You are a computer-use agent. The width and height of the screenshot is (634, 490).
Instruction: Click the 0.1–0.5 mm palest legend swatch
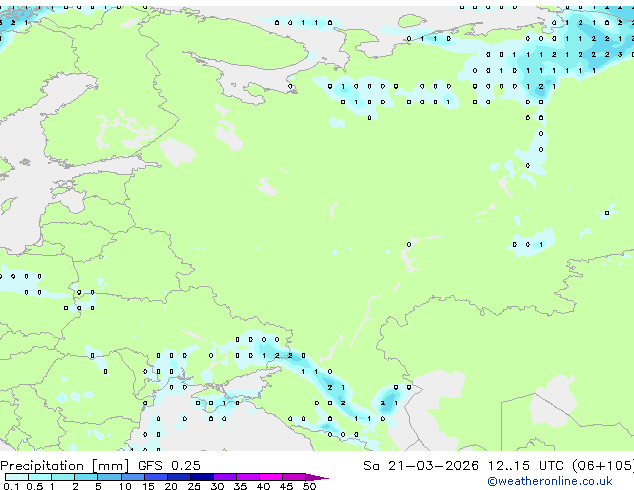pyautogui.click(x=17, y=477)
